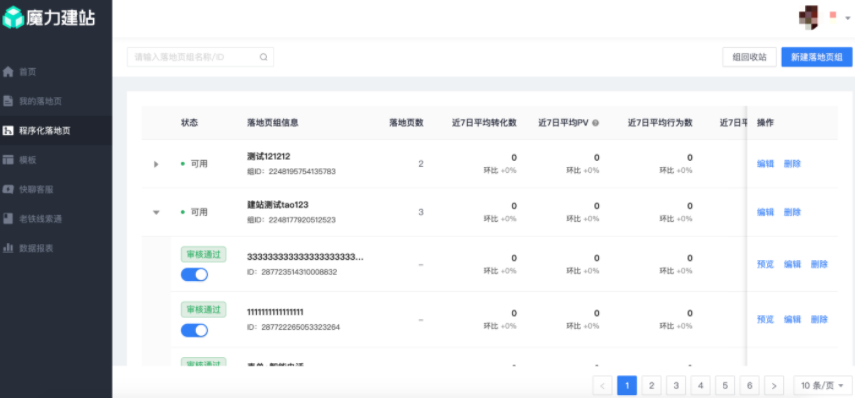Click 新建落地页组 button
The width and height of the screenshot is (855, 398).
click(816, 57)
